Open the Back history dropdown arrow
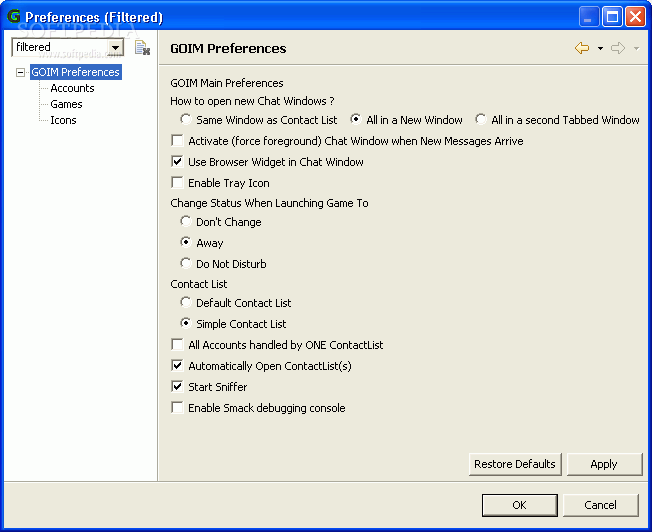Screen dimensions: 652x532 (x=600, y=49)
